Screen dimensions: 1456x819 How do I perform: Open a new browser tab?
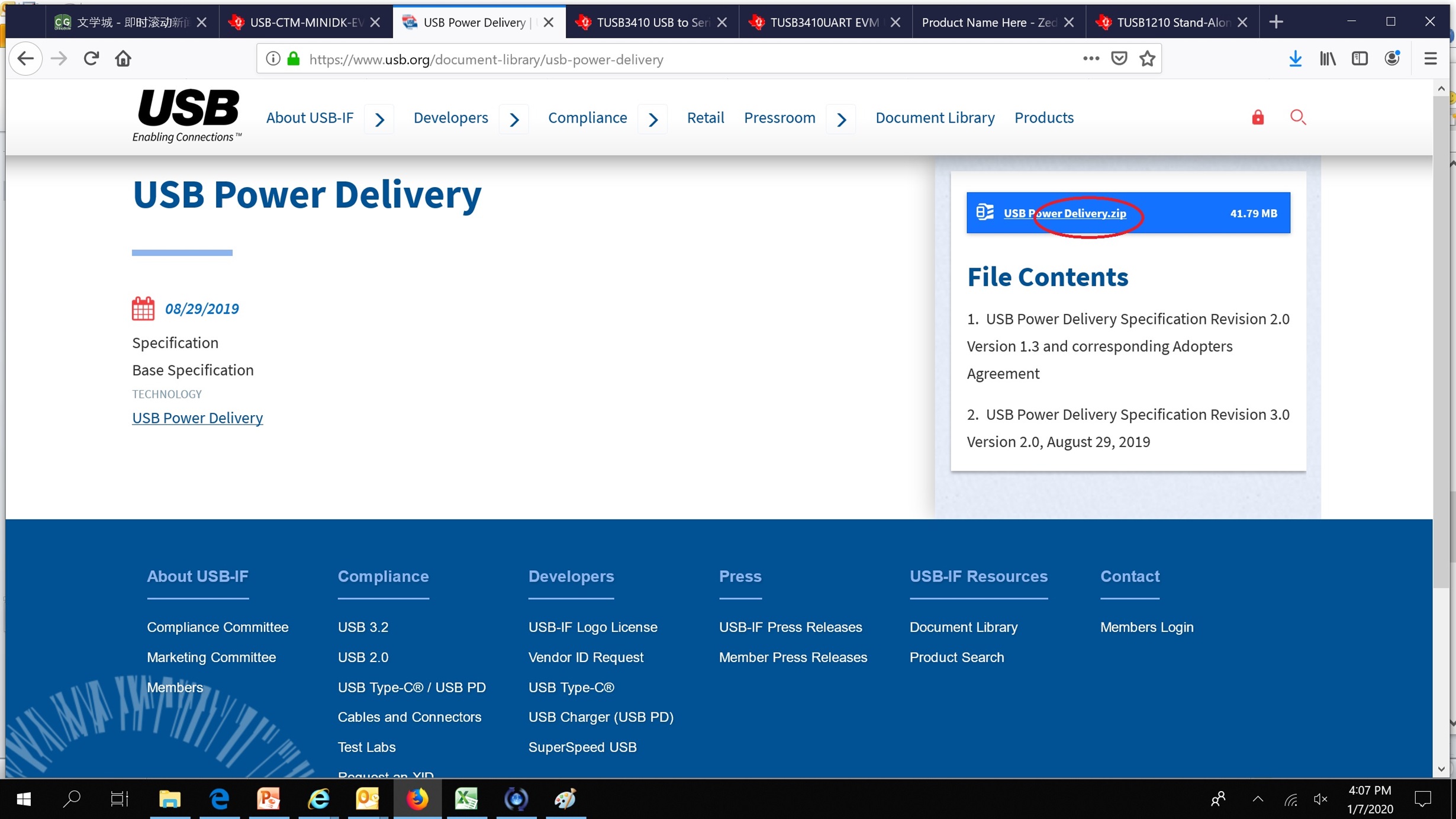click(x=1276, y=22)
